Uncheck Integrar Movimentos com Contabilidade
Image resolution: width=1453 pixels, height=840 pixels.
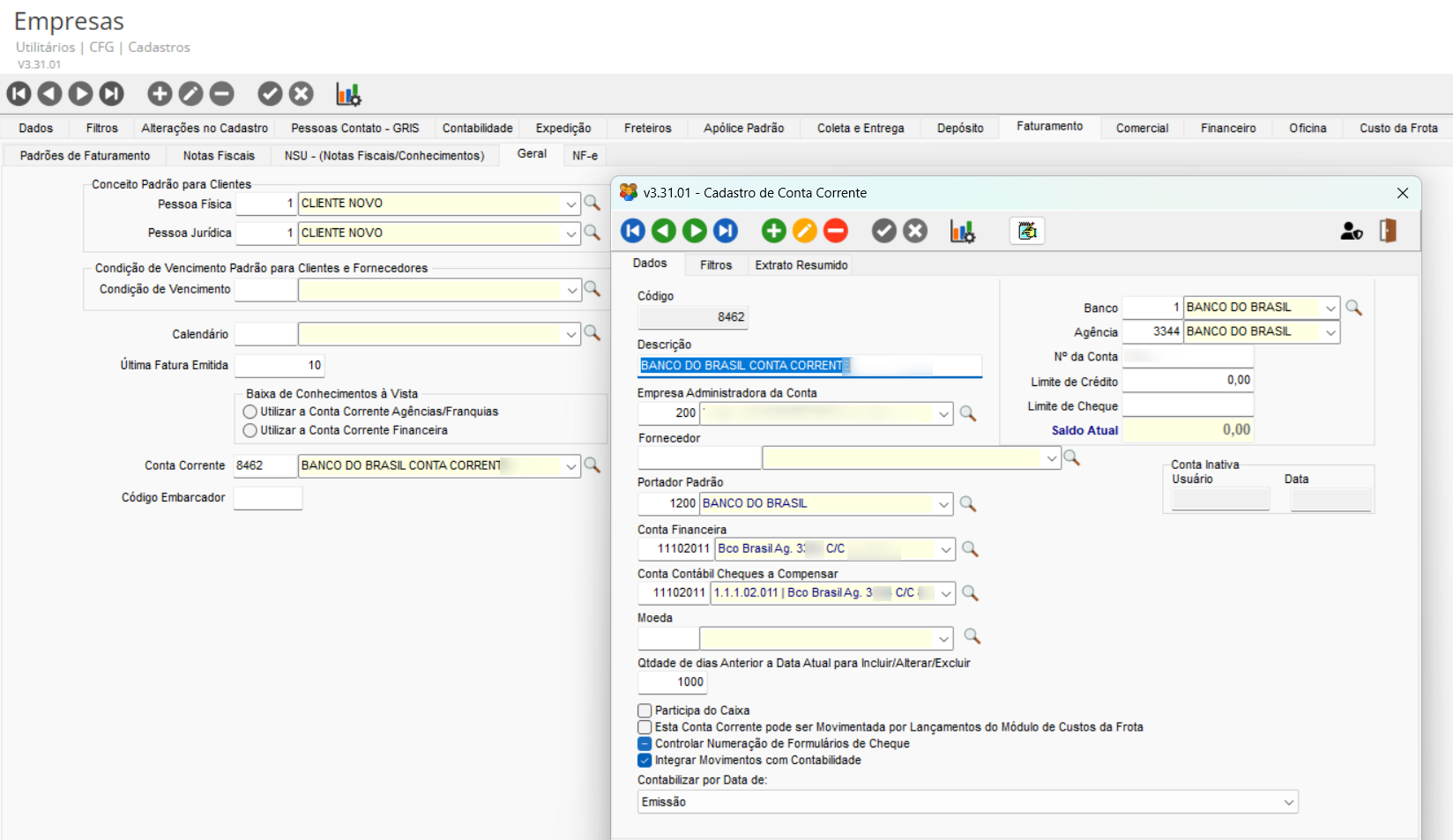click(645, 761)
